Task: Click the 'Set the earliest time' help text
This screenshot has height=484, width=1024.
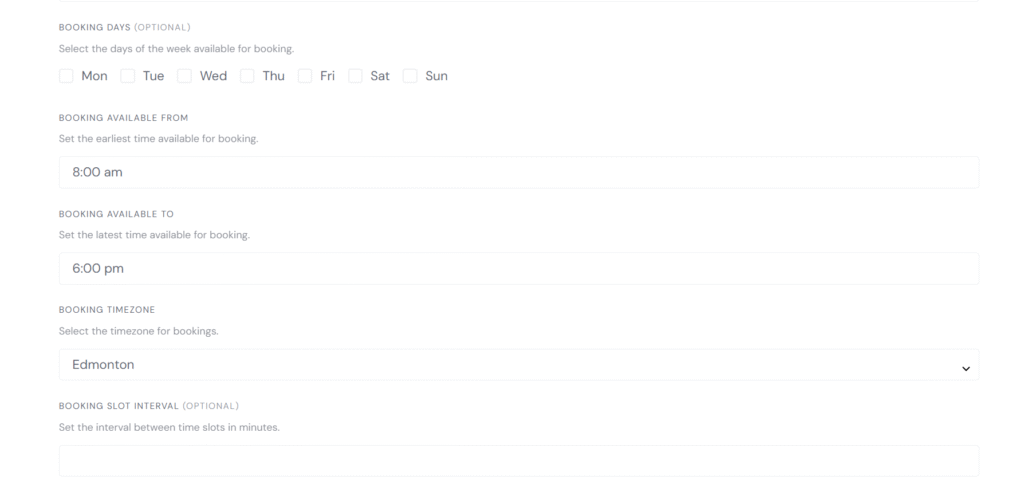Action: pos(158,139)
